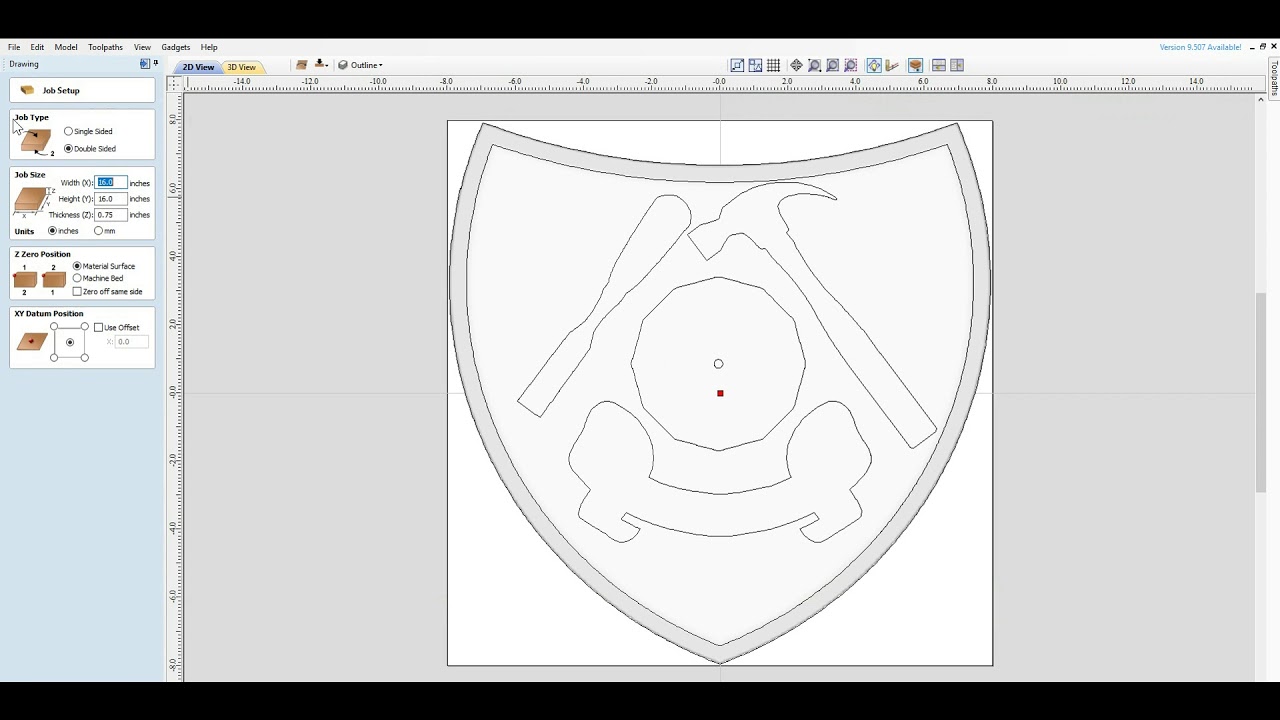Click the guidelines snap icon in view toolbar
Viewport: 1280px width, 720px height.
pyautogui.click(x=737, y=65)
